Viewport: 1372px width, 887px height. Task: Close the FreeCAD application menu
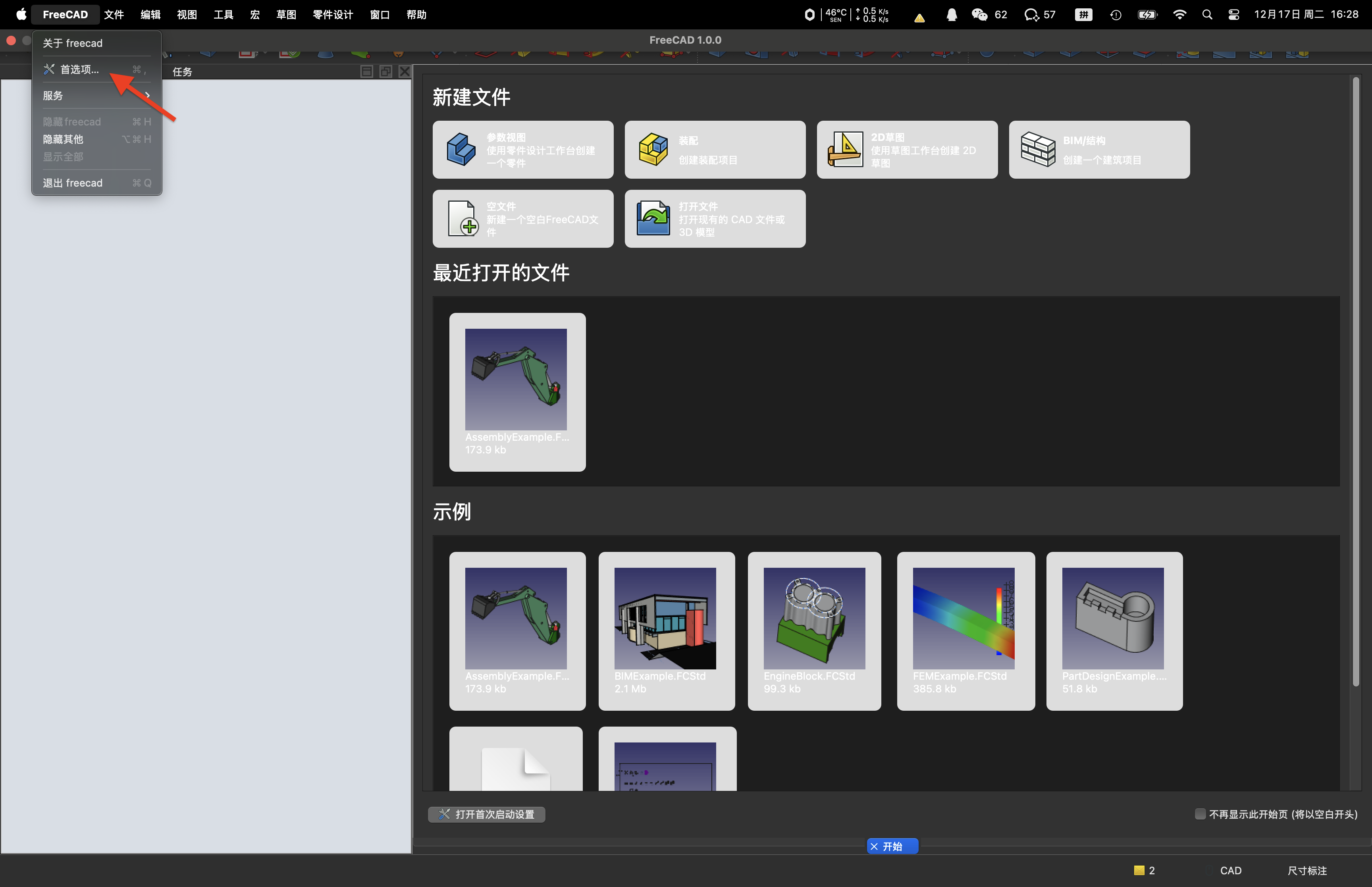click(x=65, y=14)
